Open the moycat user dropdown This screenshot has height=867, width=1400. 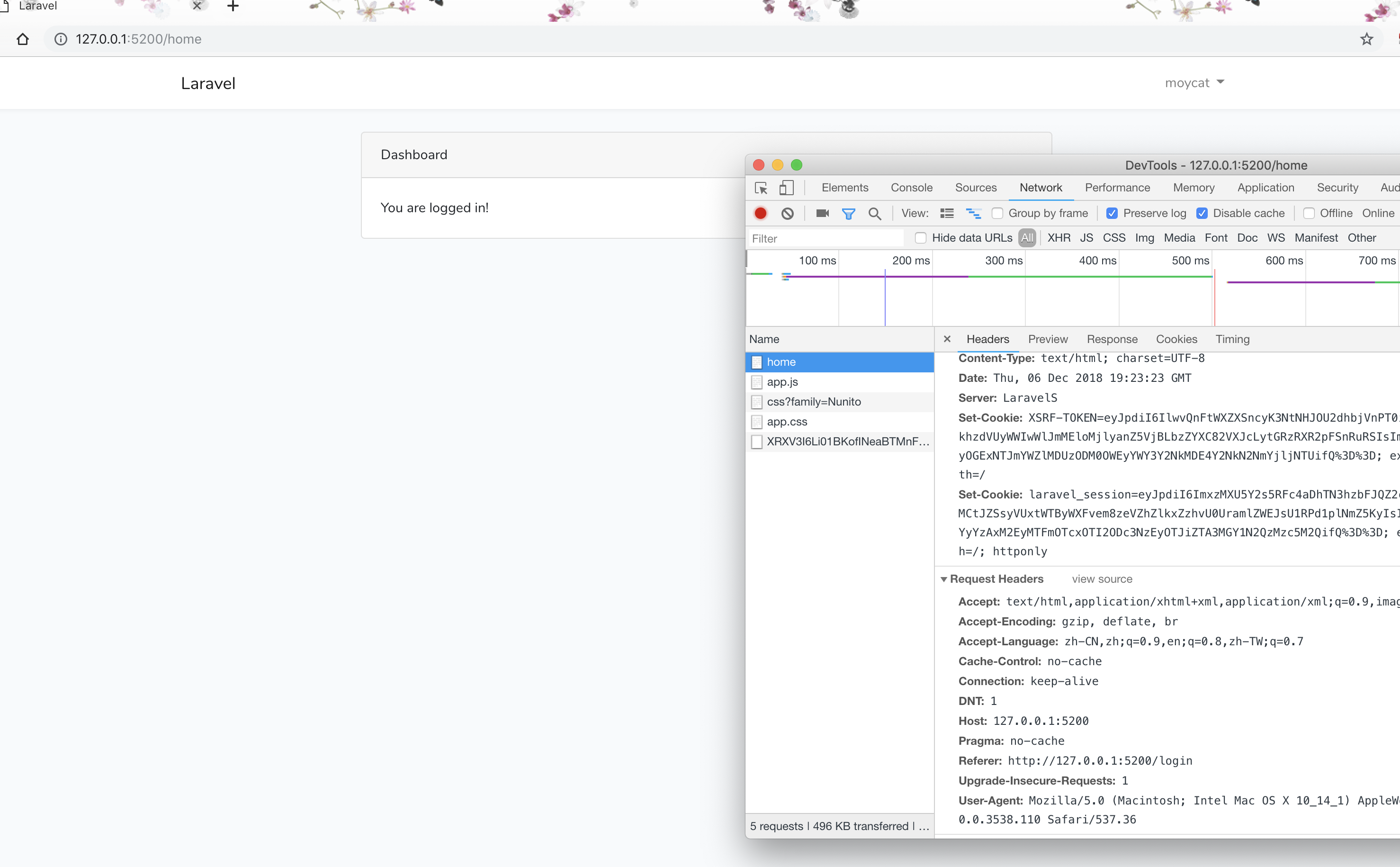pyautogui.click(x=1194, y=83)
